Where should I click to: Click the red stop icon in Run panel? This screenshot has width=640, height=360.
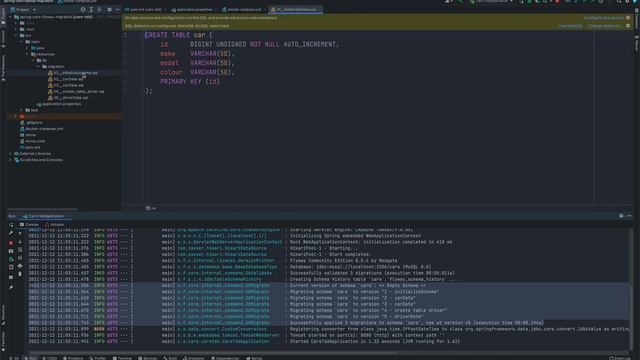[11, 242]
